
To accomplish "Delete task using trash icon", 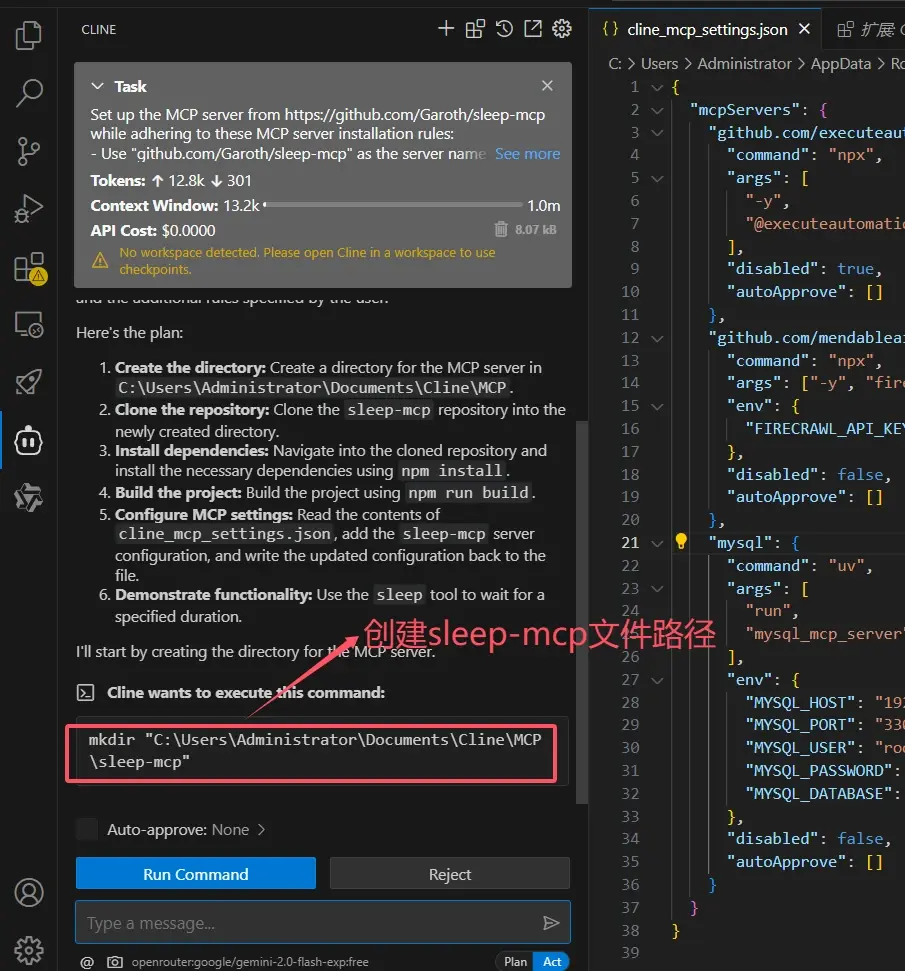I will tap(502, 230).
